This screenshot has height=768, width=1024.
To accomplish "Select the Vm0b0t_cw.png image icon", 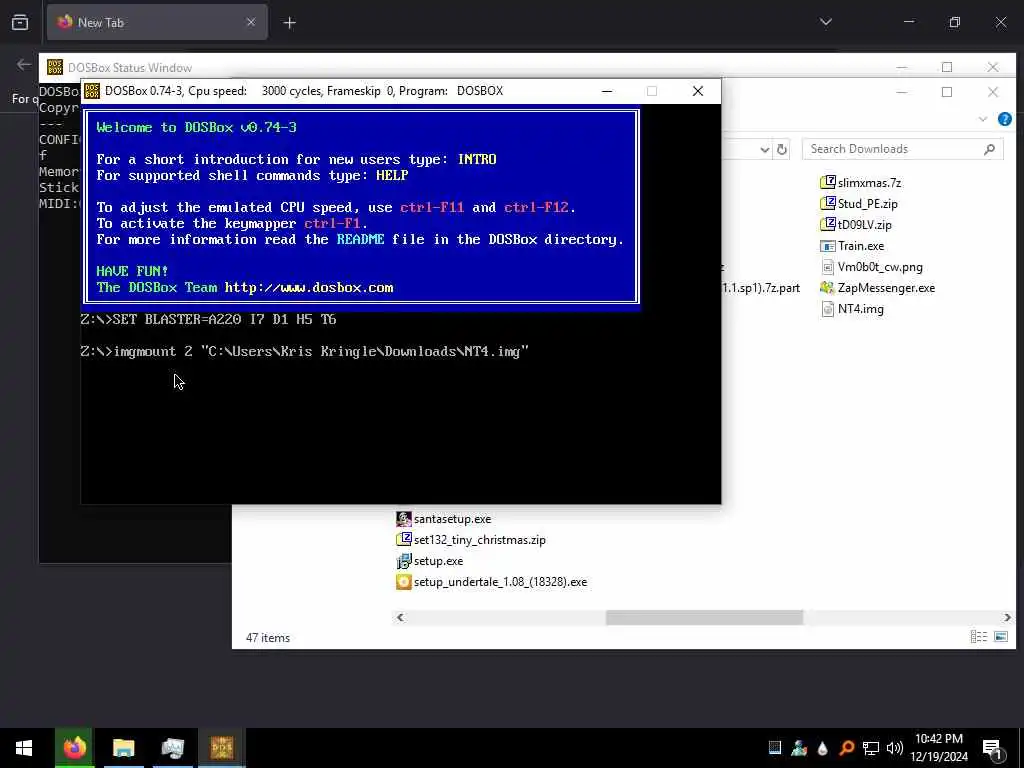I will click(x=827, y=266).
